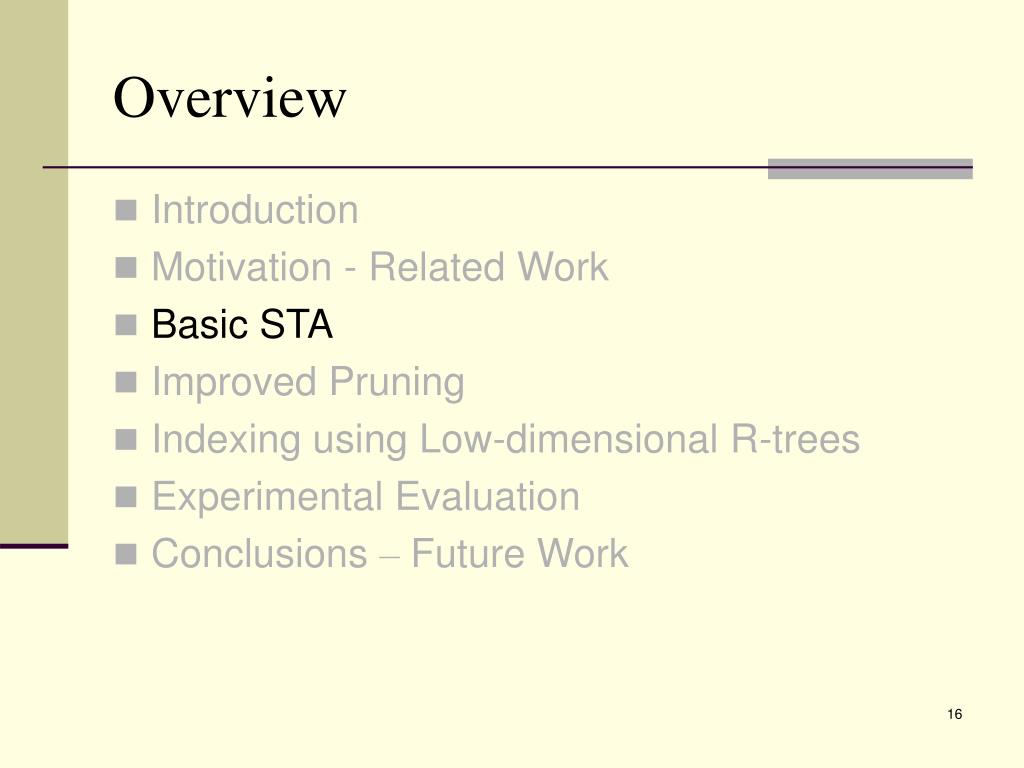The image size is (1024, 768).
Task: Click the Motivation - Related Work item
Action: point(379,267)
